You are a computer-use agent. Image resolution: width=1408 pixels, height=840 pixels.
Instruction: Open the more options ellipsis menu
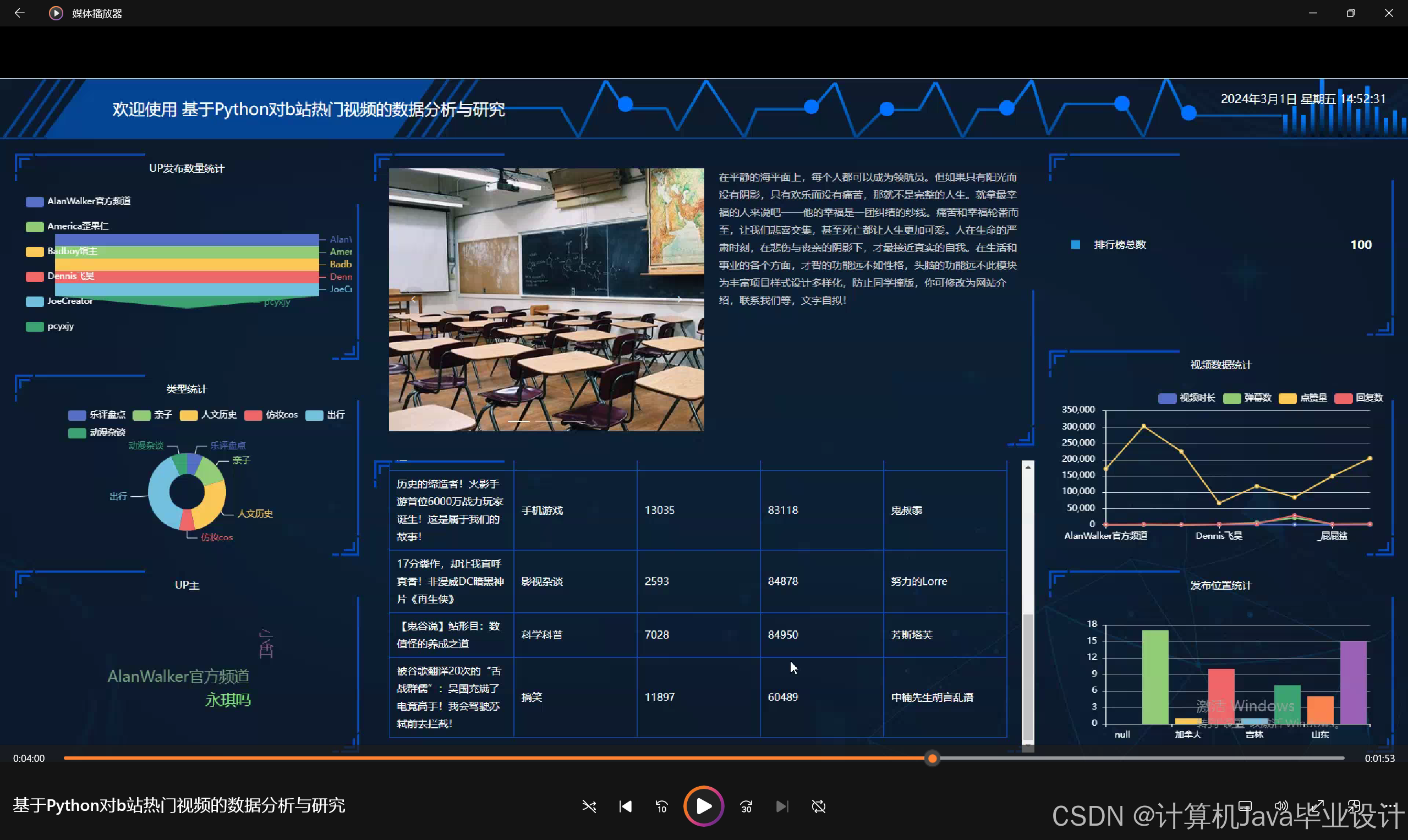[1389, 806]
